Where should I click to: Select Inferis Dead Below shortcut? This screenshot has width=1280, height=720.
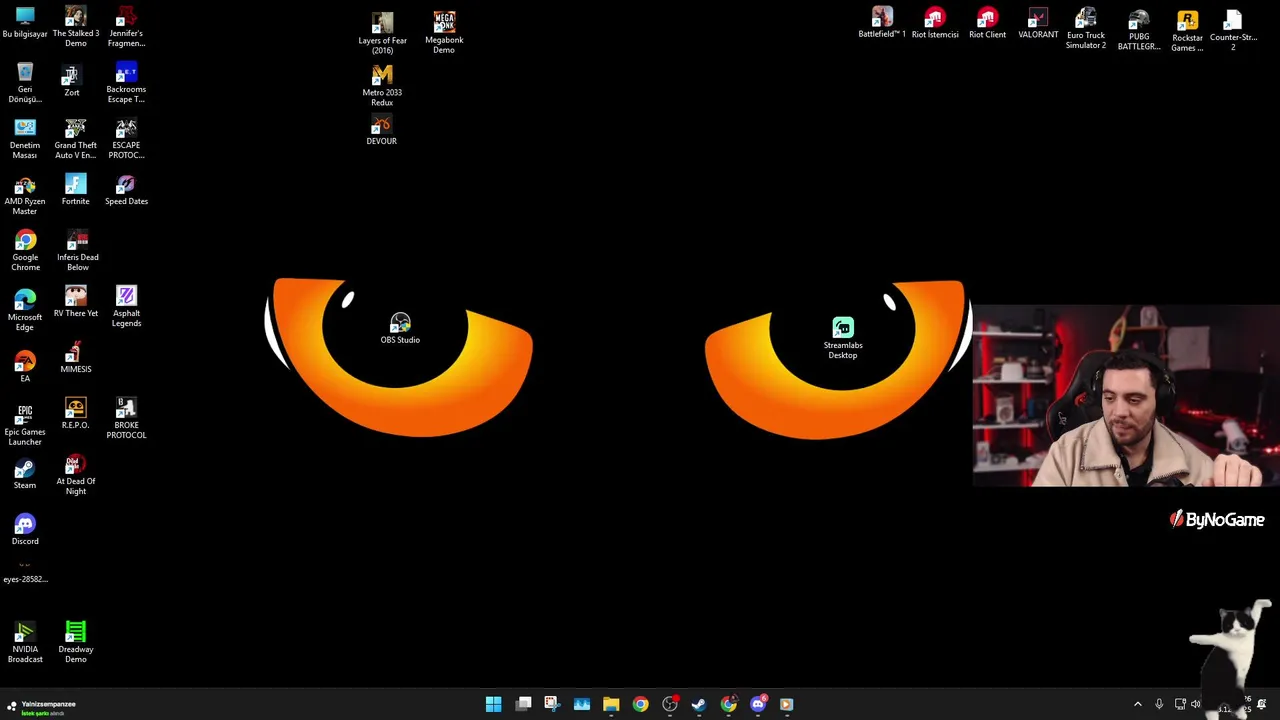click(x=77, y=251)
